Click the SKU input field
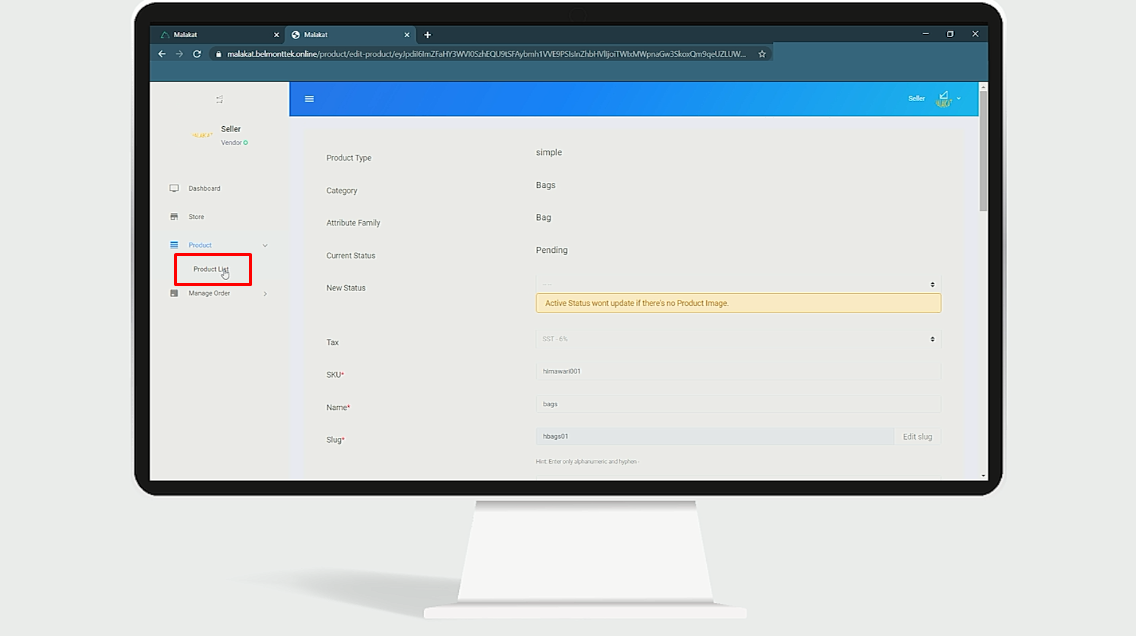1136x636 pixels. click(738, 371)
